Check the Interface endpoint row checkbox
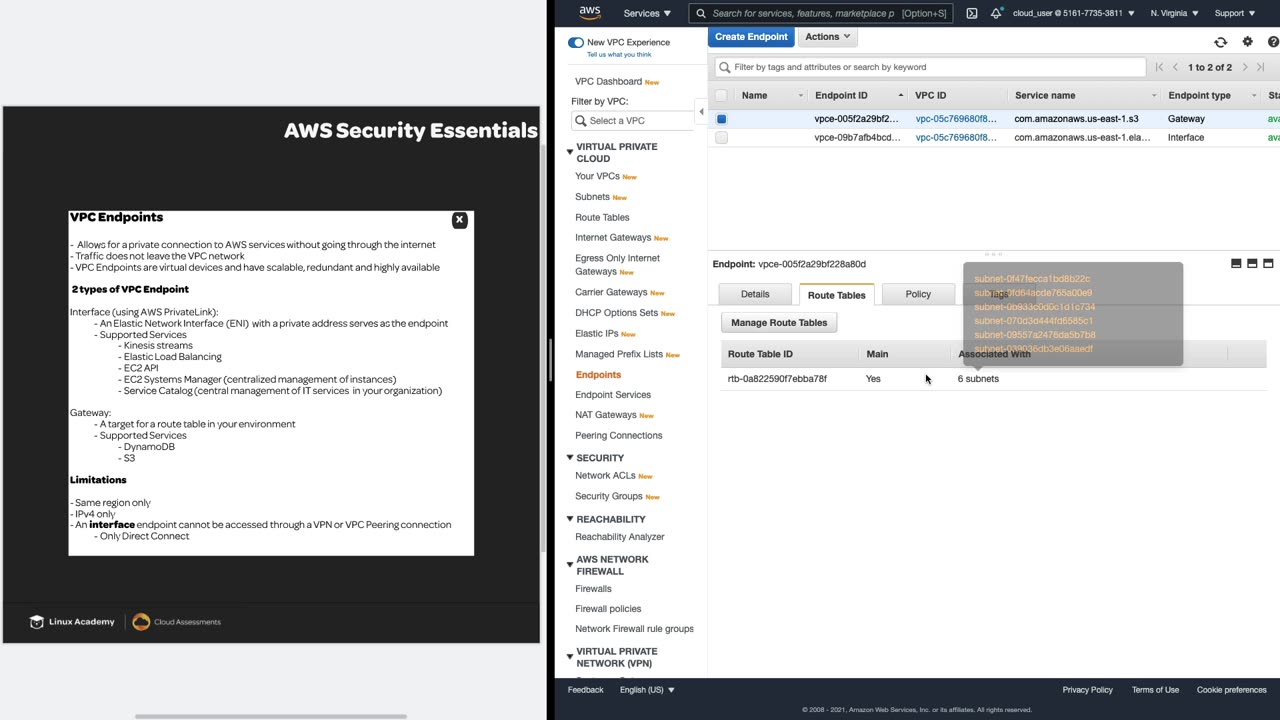Viewport: 1280px width, 720px height. [x=721, y=138]
